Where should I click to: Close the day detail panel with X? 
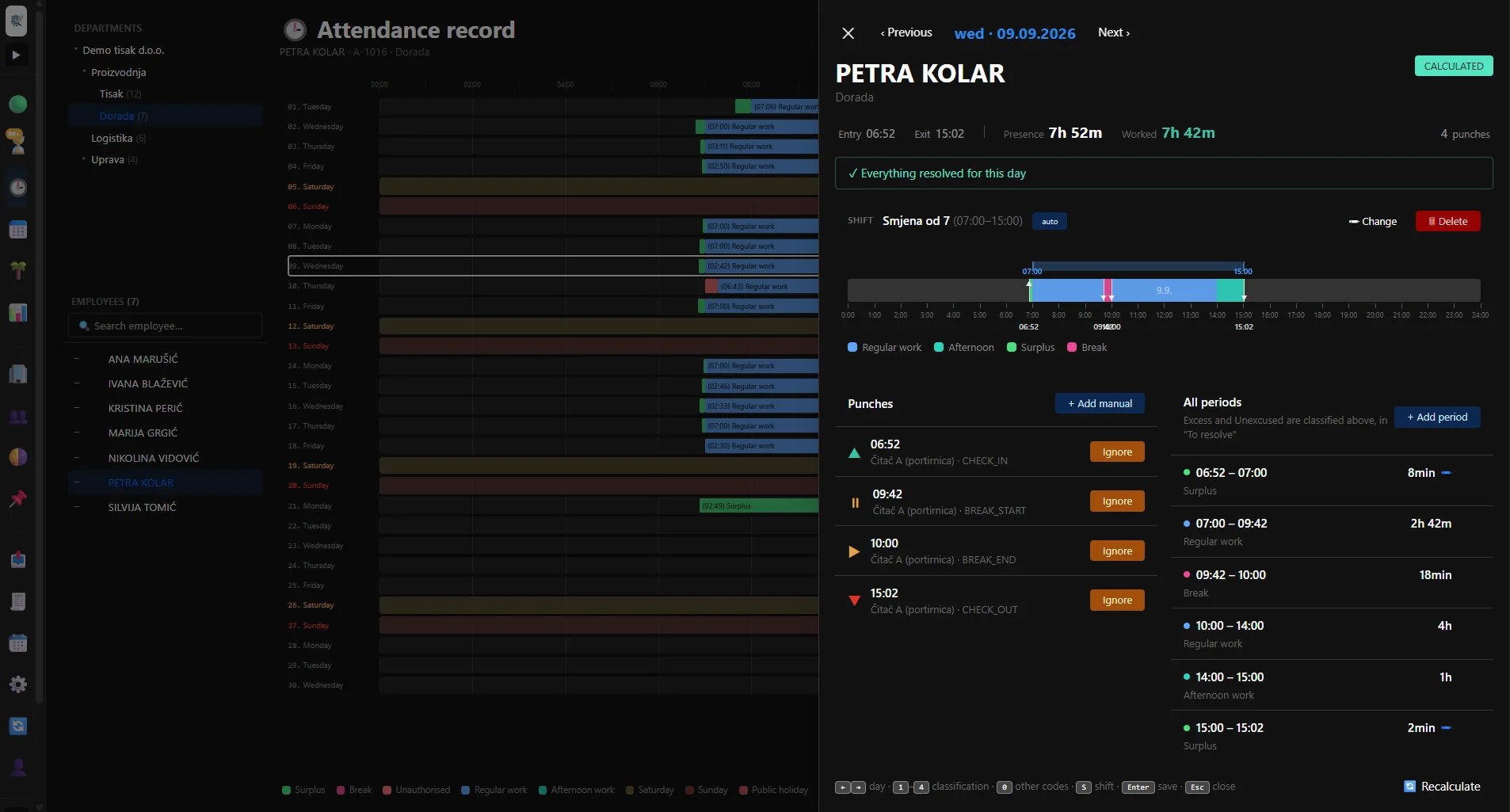coord(848,33)
